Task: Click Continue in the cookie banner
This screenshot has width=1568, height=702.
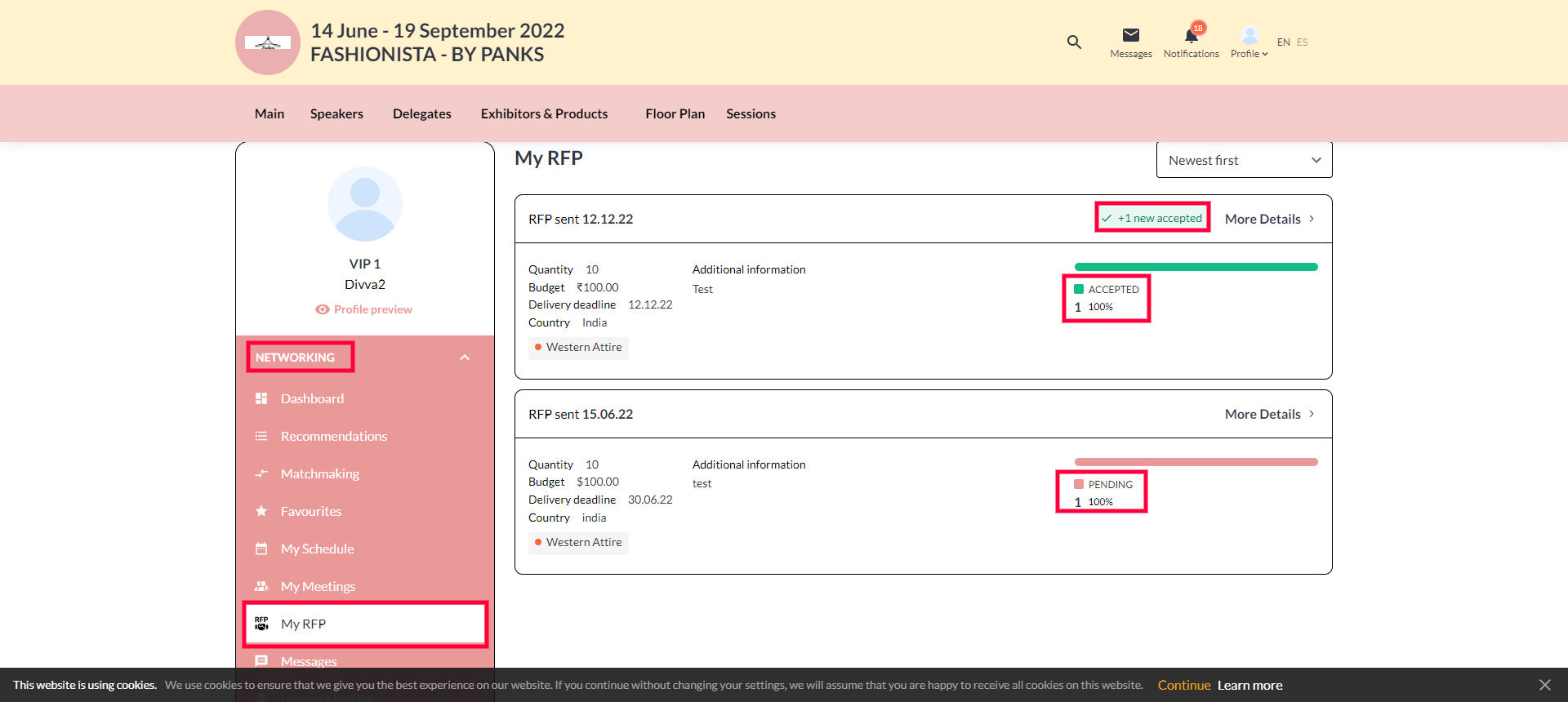Action: point(1183,686)
